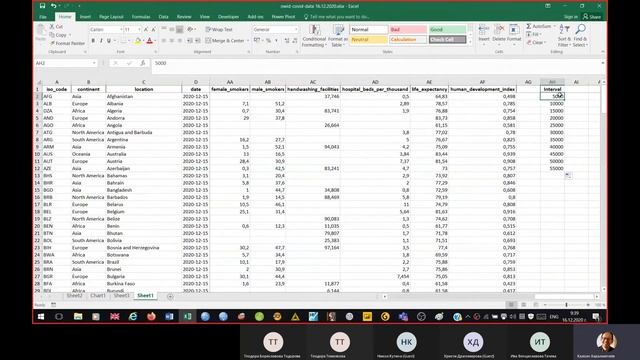Click the Copy icon in Clipboard group
Image resolution: width=640 pixels, height=360 pixels.
[52, 35]
